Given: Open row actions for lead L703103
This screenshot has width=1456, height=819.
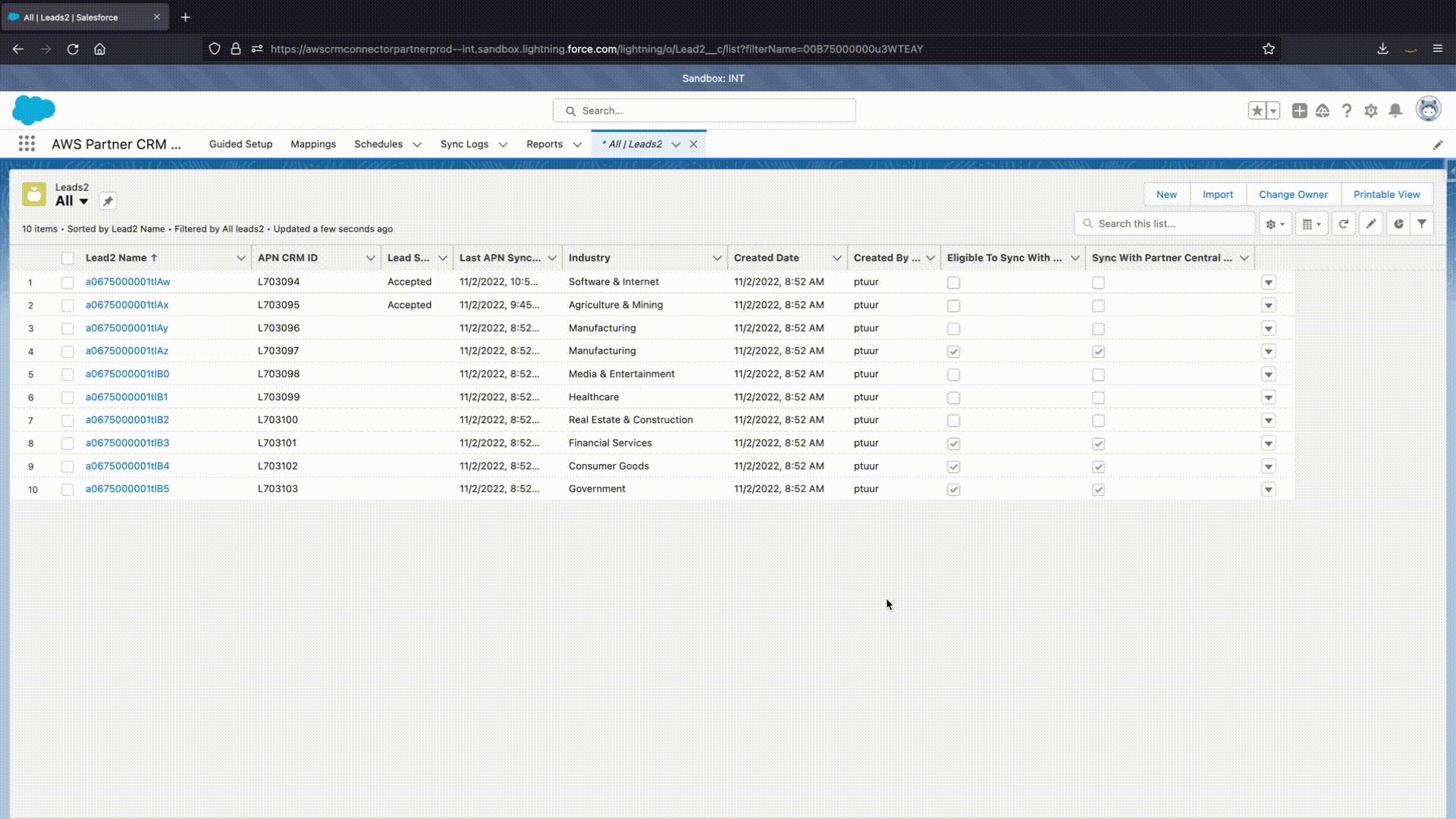Looking at the screenshot, I should tap(1269, 489).
